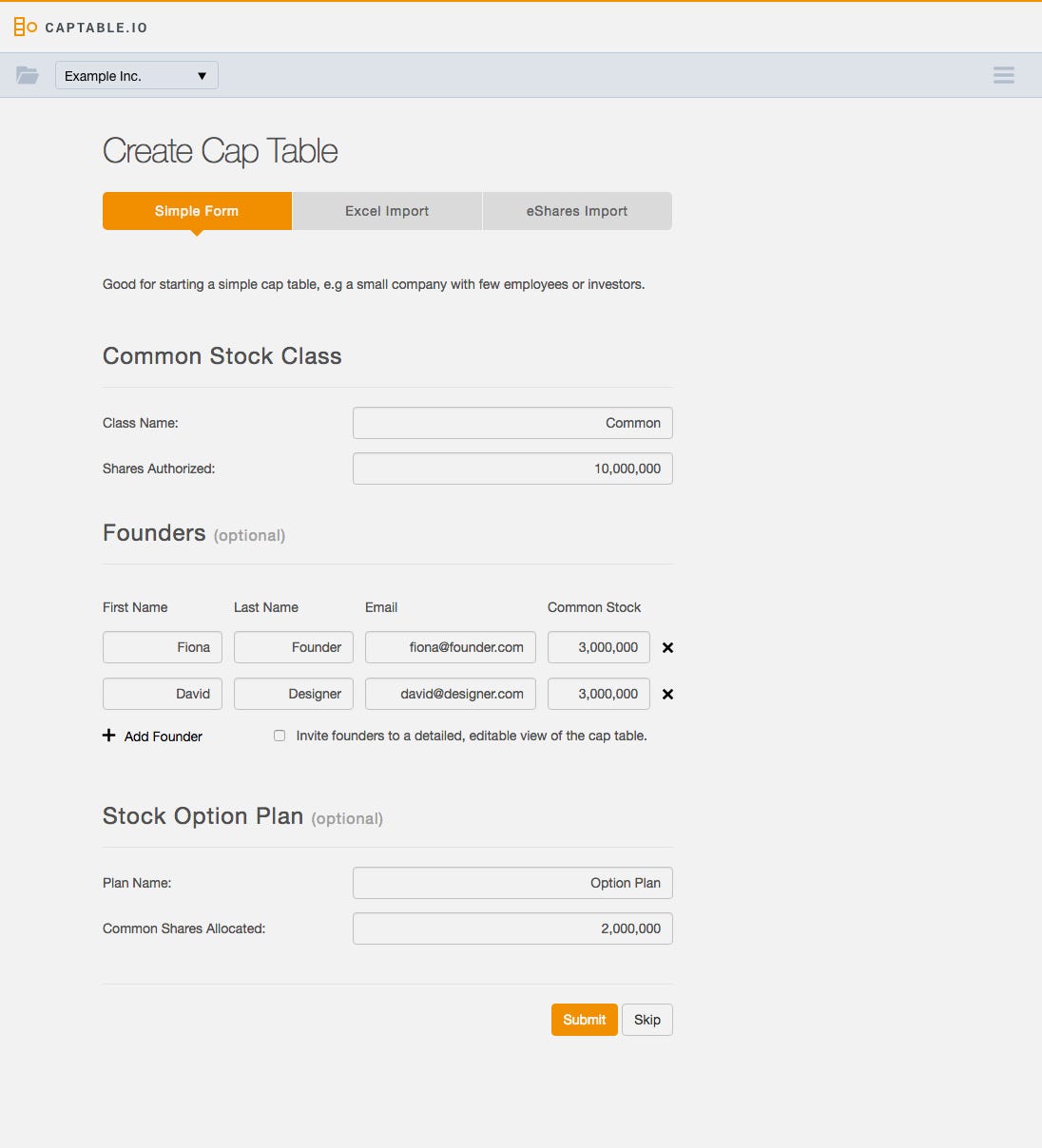The width and height of the screenshot is (1042, 1148).
Task: Click the 'Good for starting a simple cap table' description
Action: click(374, 284)
